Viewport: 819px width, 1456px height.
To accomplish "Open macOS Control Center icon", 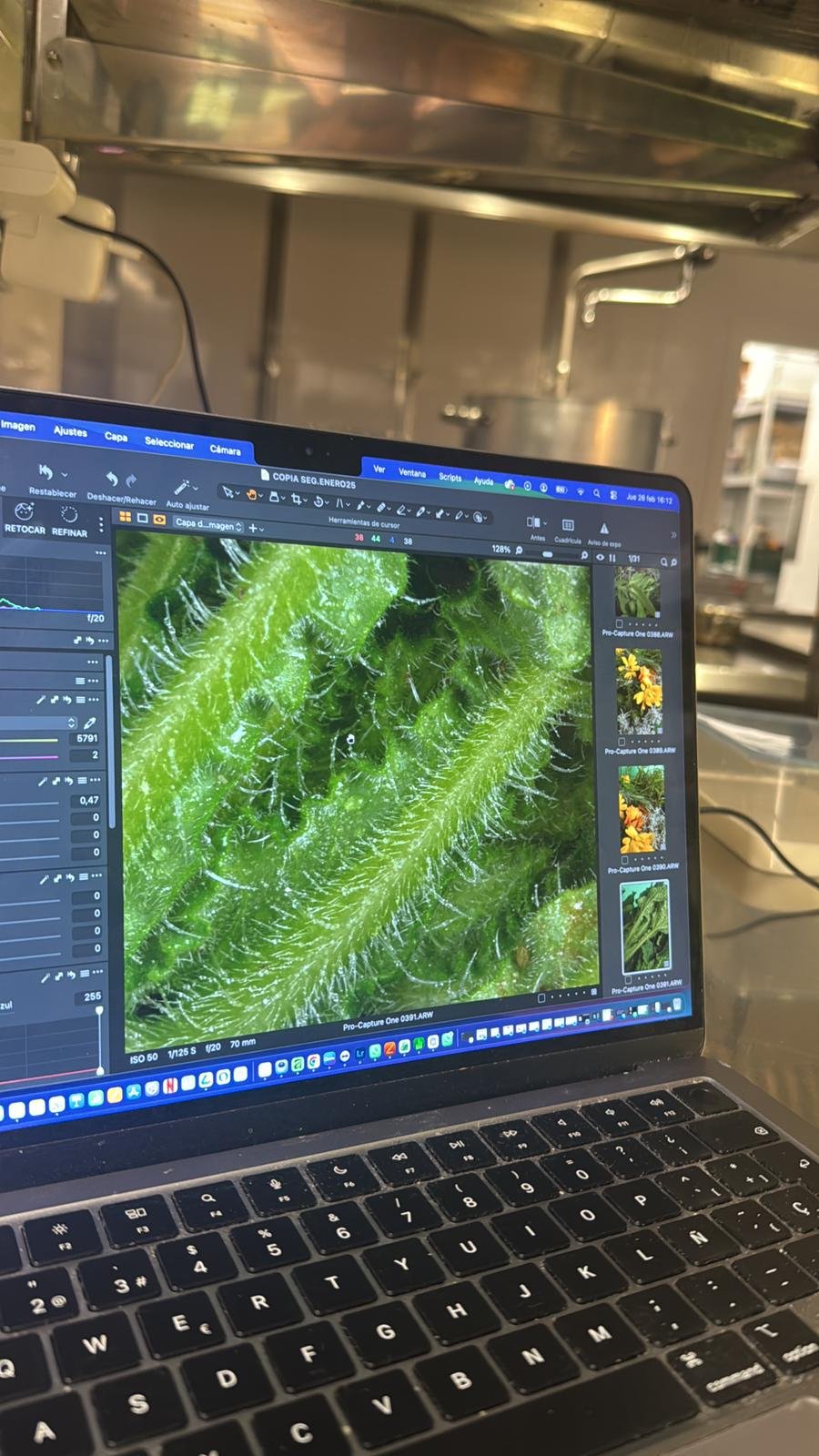I will point(613,494).
